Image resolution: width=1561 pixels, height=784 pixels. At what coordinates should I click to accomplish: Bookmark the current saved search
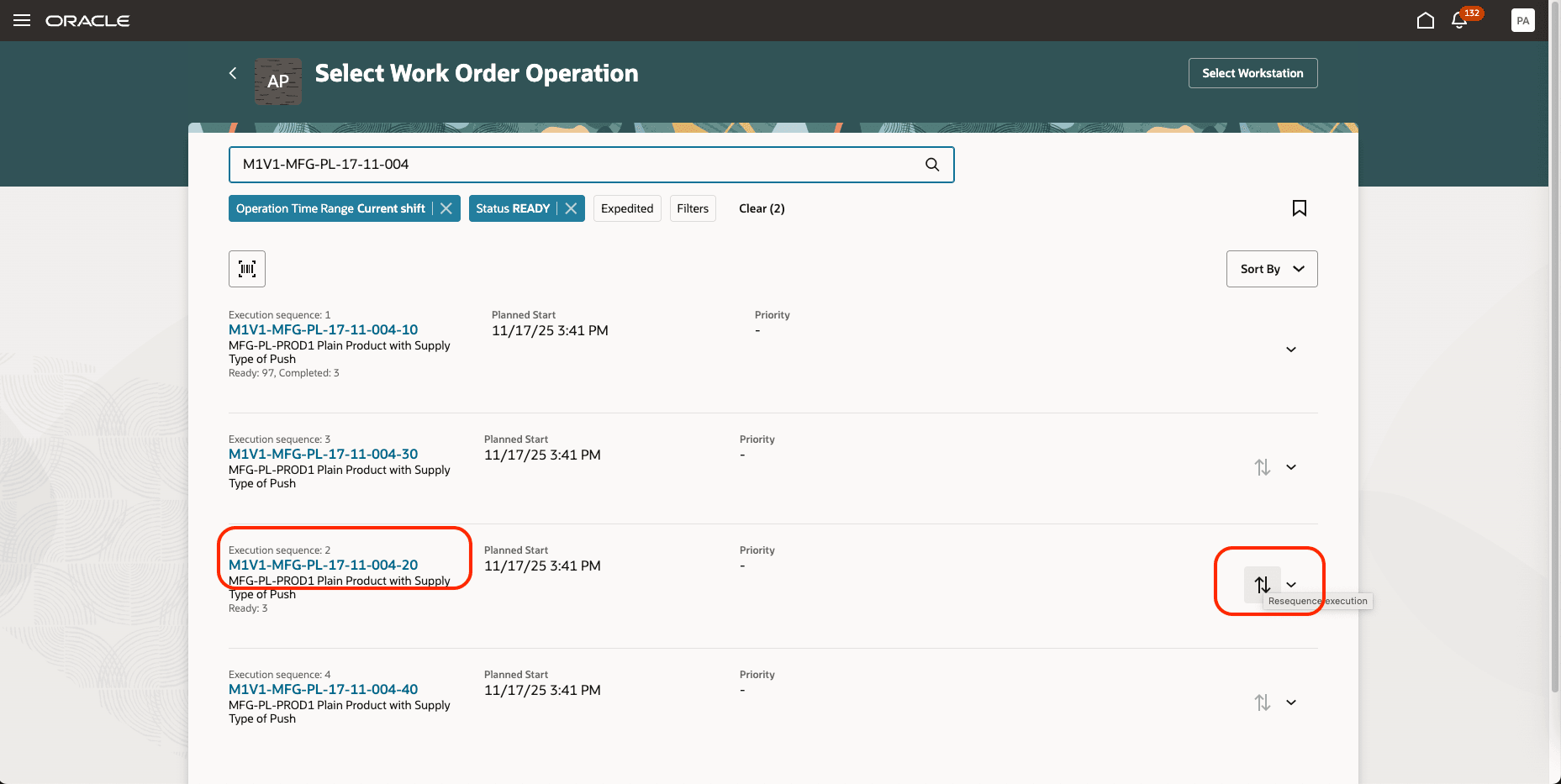(1300, 208)
